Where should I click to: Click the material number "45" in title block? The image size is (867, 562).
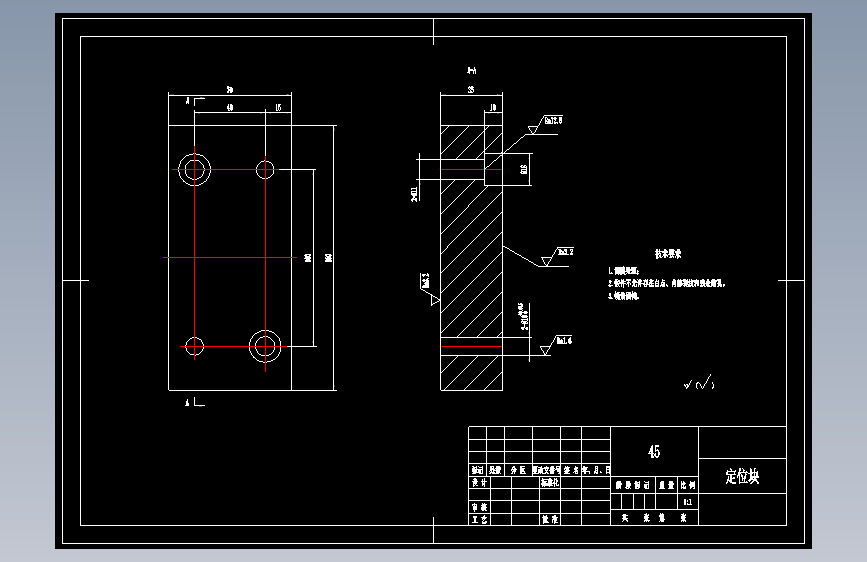pyautogui.click(x=654, y=452)
